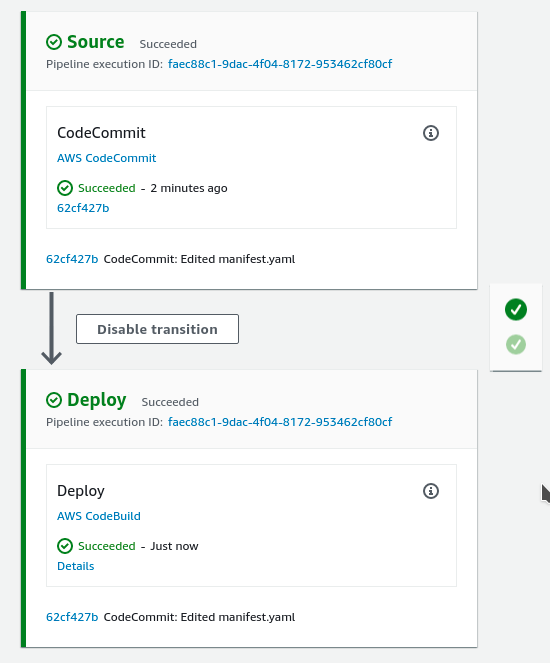Open commit 62cf427b link at Deploy stage footer
The height and width of the screenshot is (663, 550).
click(72, 617)
